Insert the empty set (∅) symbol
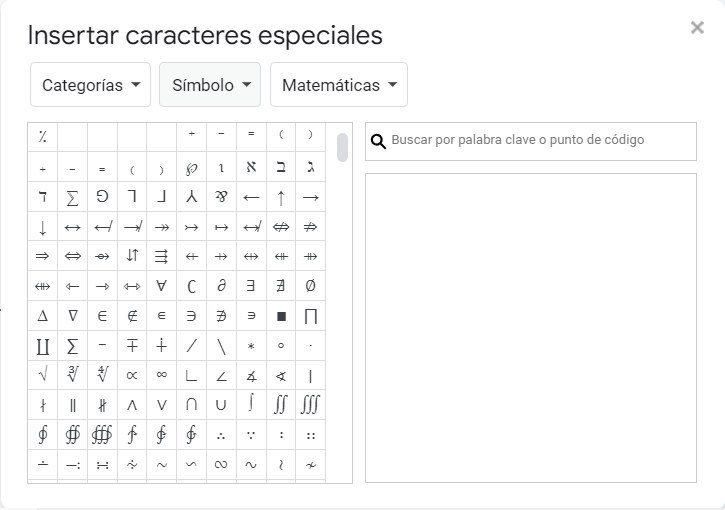The height and width of the screenshot is (510, 725). pyautogui.click(x=310, y=286)
